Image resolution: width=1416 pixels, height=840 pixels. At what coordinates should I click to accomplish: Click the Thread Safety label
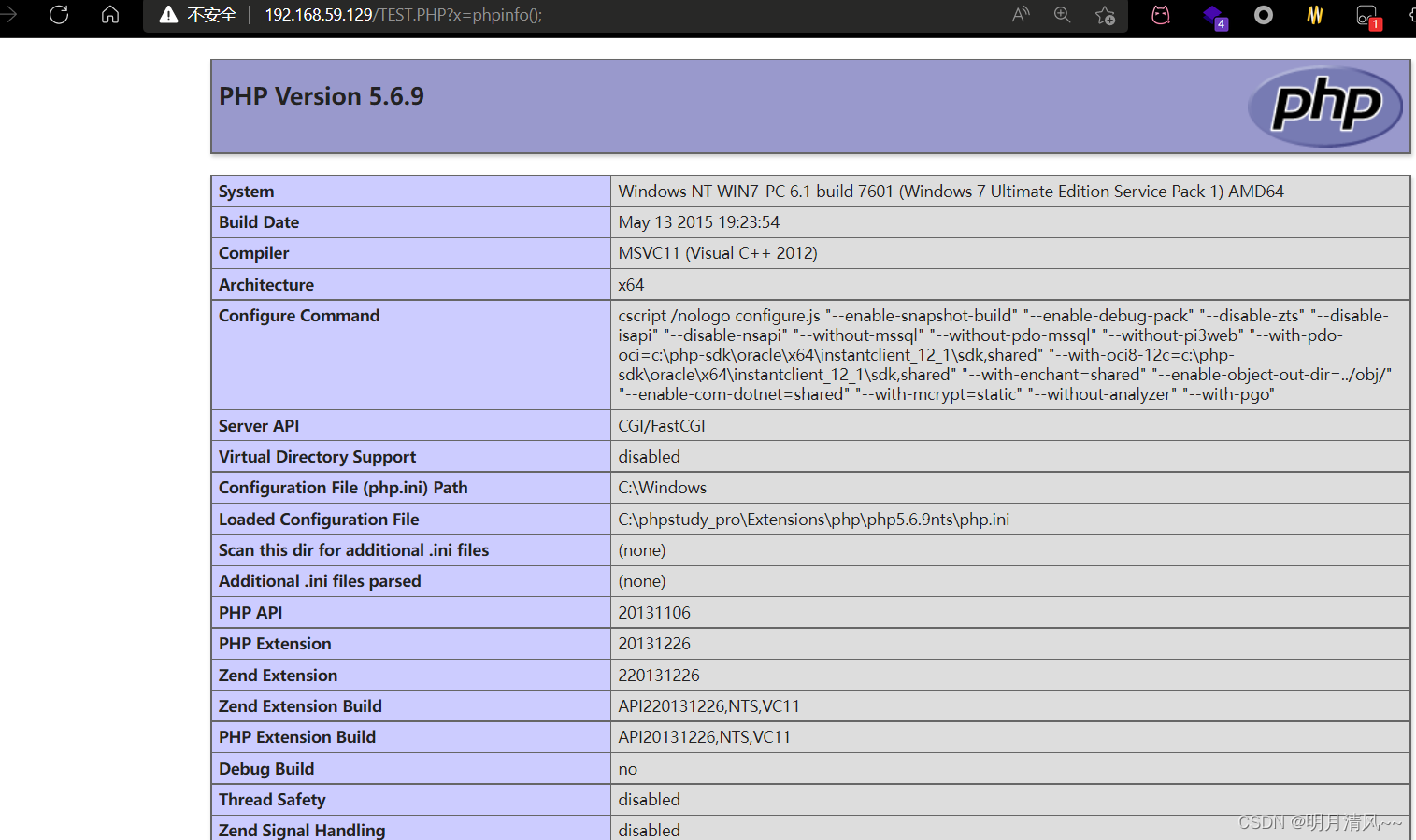pyautogui.click(x=272, y=800)
